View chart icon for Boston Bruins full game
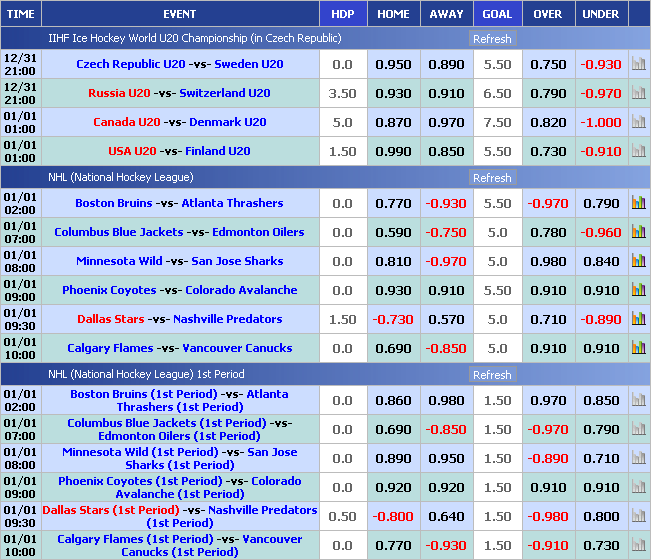 tap(638, 203)
